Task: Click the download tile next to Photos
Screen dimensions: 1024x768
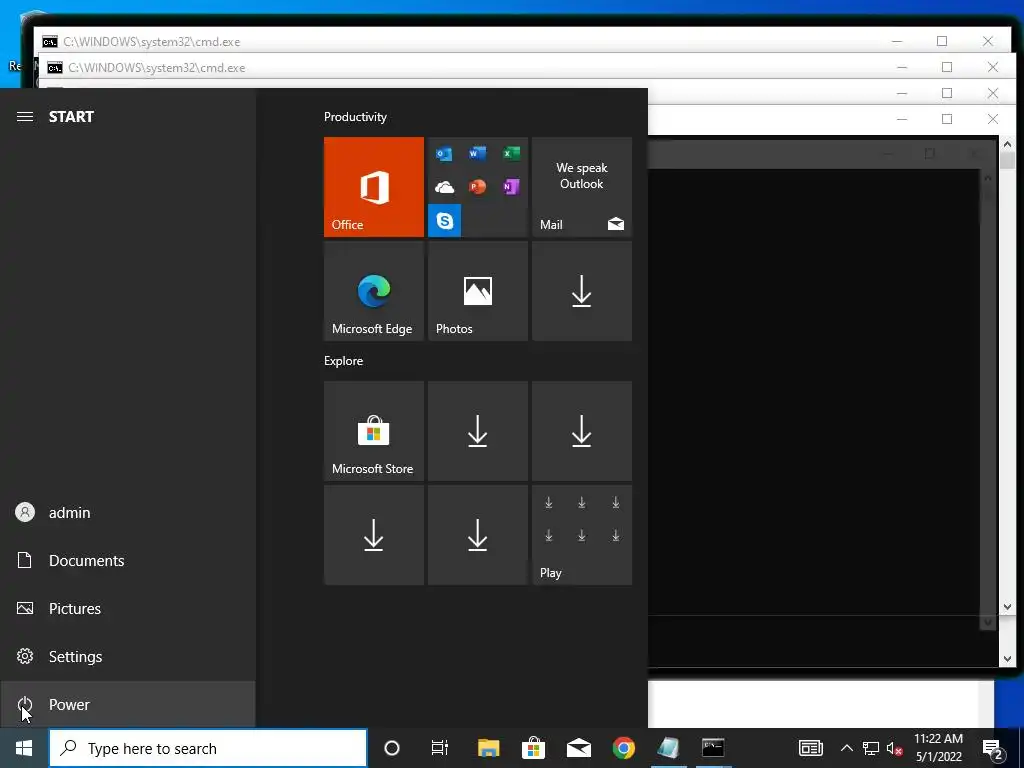Action: (x=582, y=291)
